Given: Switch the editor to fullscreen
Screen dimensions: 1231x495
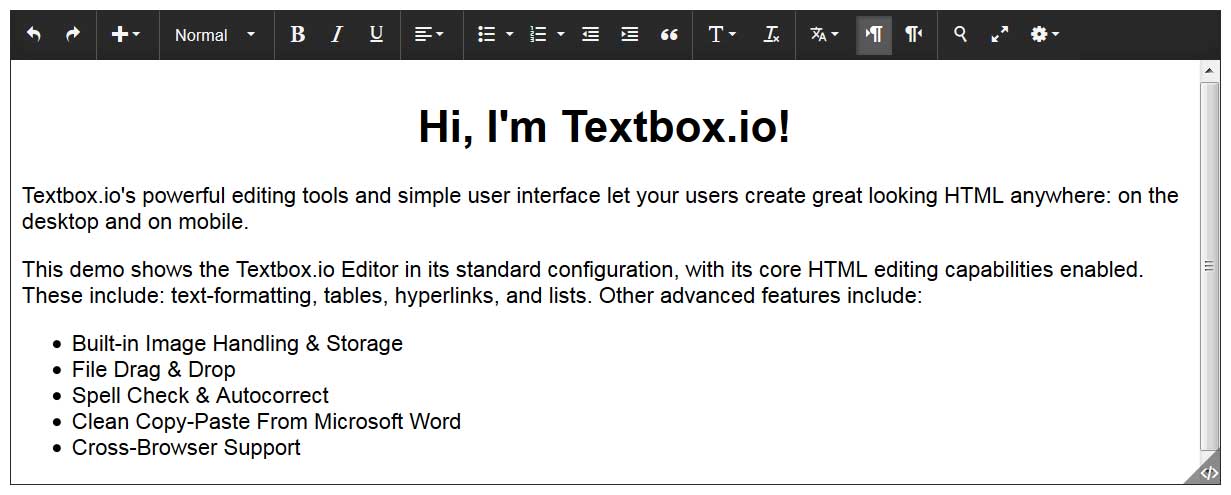Looking at the screenshot, I should point(999,34).
